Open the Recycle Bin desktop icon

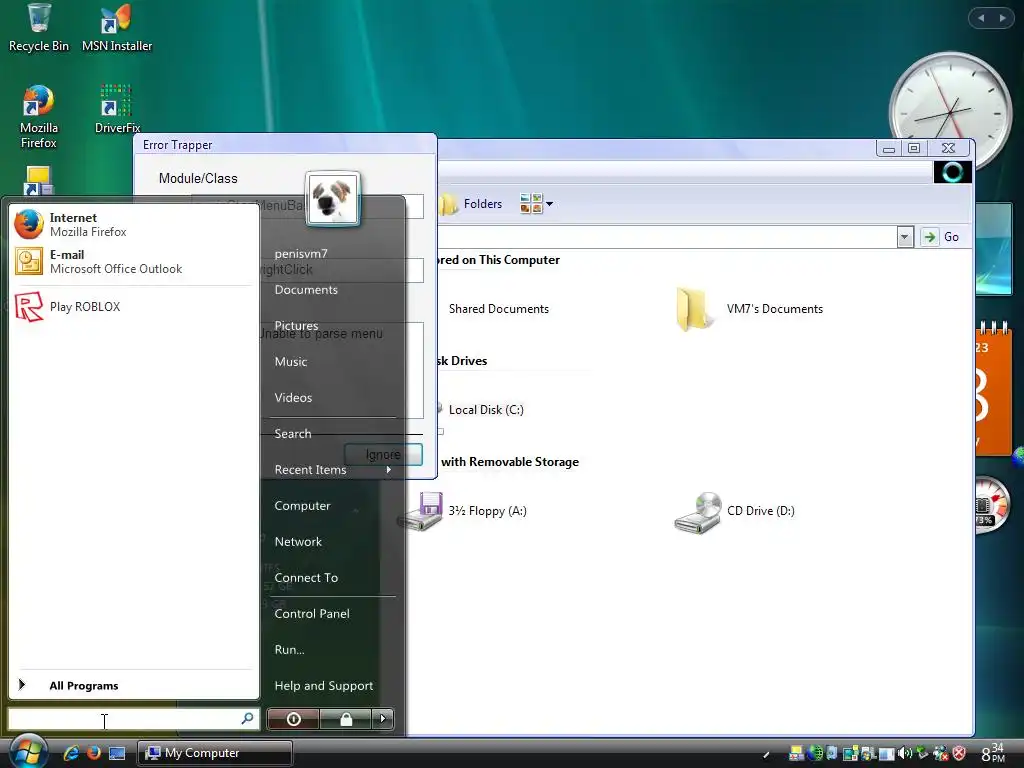[x=39, y=27]
